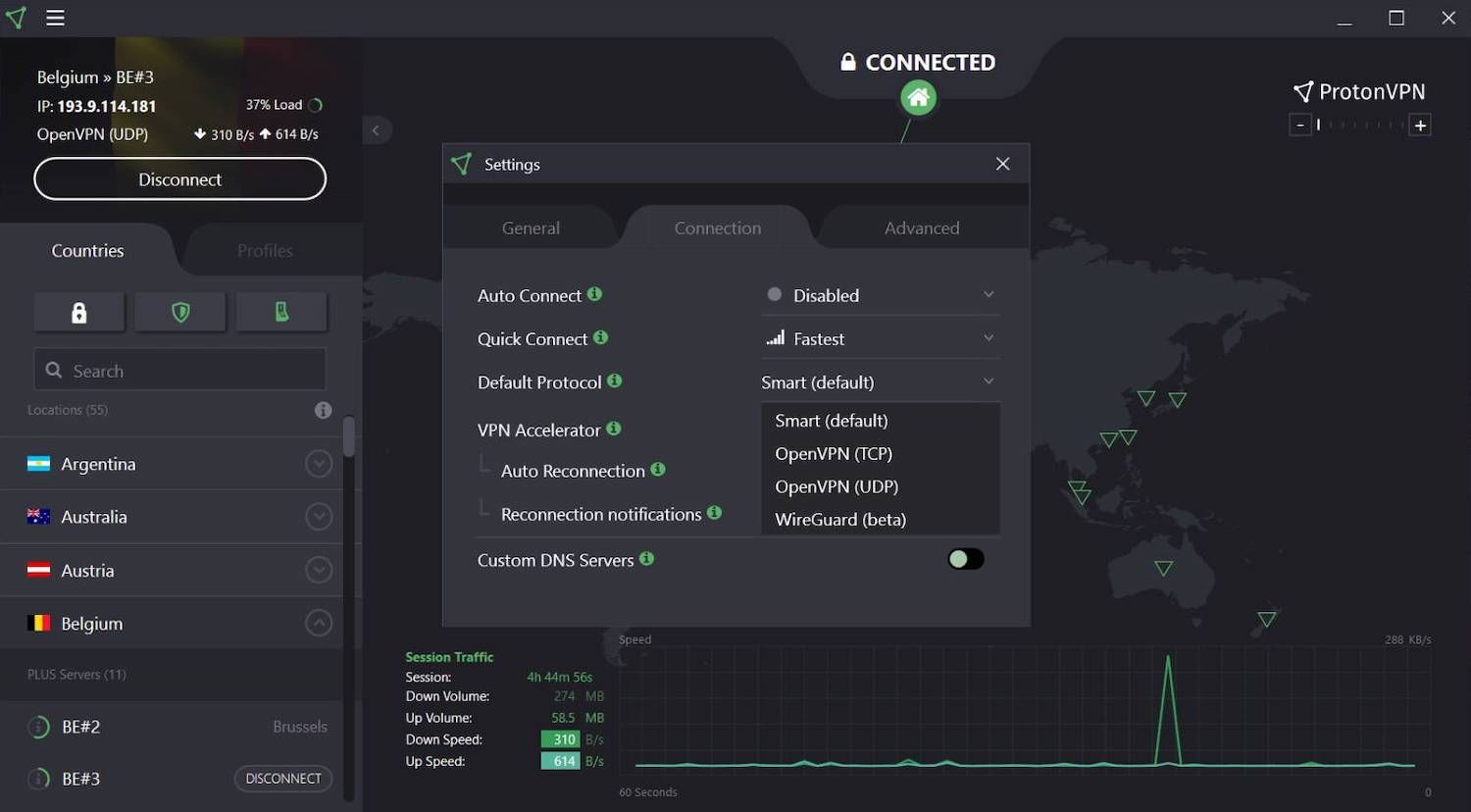This screenshot has width=1471, height=812.
Task: Click DISCONNECT next to server BE#3
Action: [282, 778]
